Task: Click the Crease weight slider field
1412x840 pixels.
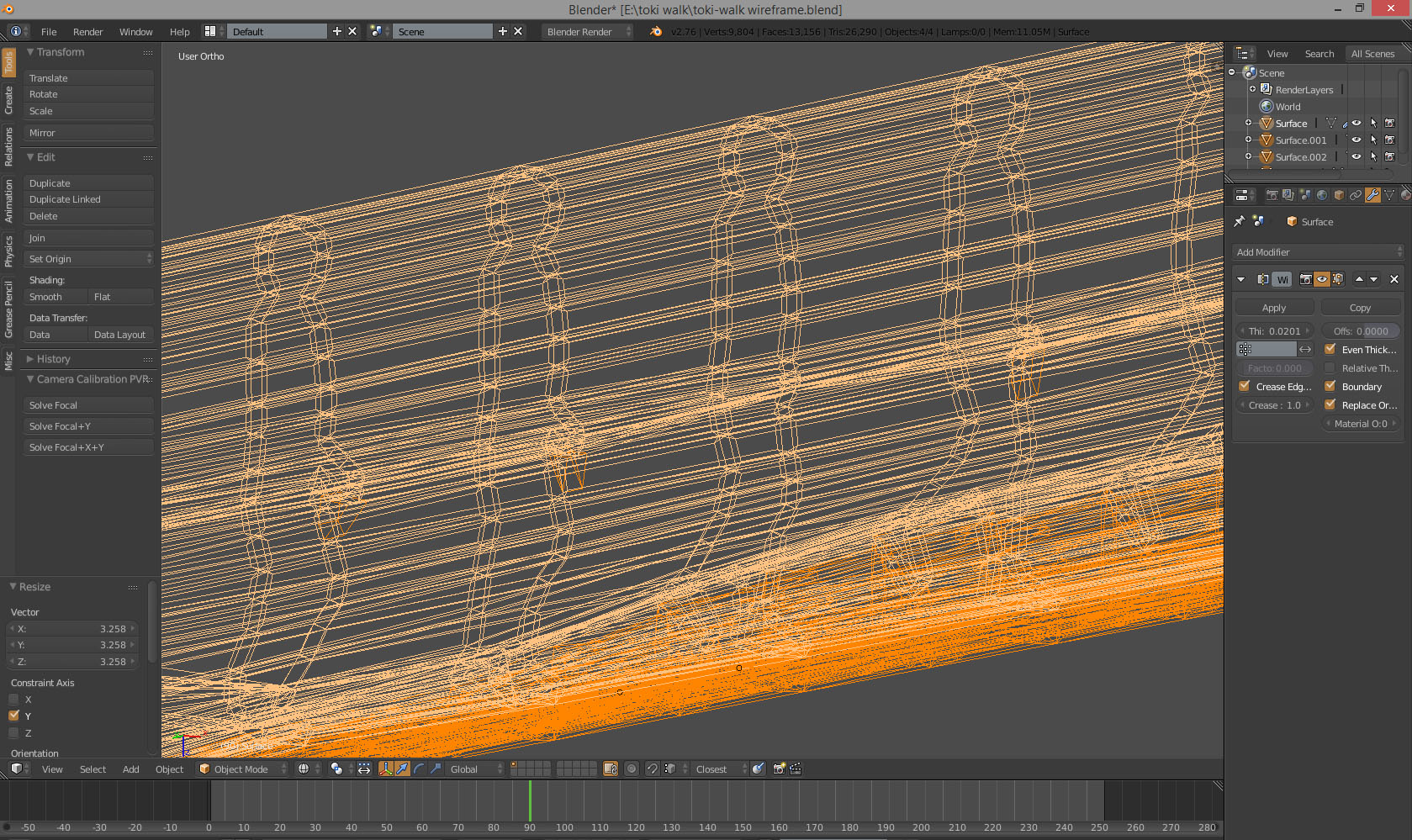Action: [1274, 405]
